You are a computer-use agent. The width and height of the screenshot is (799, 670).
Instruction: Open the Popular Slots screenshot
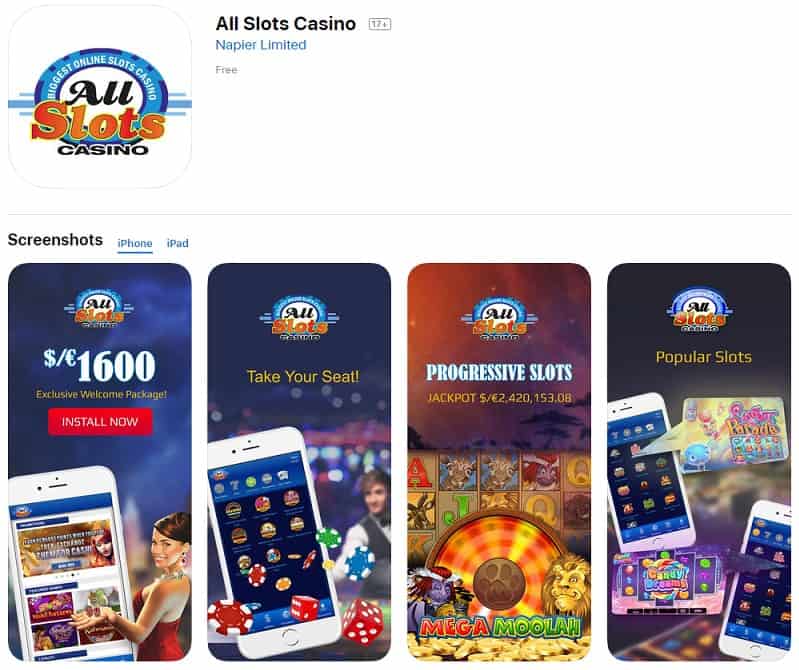[699, 462]
